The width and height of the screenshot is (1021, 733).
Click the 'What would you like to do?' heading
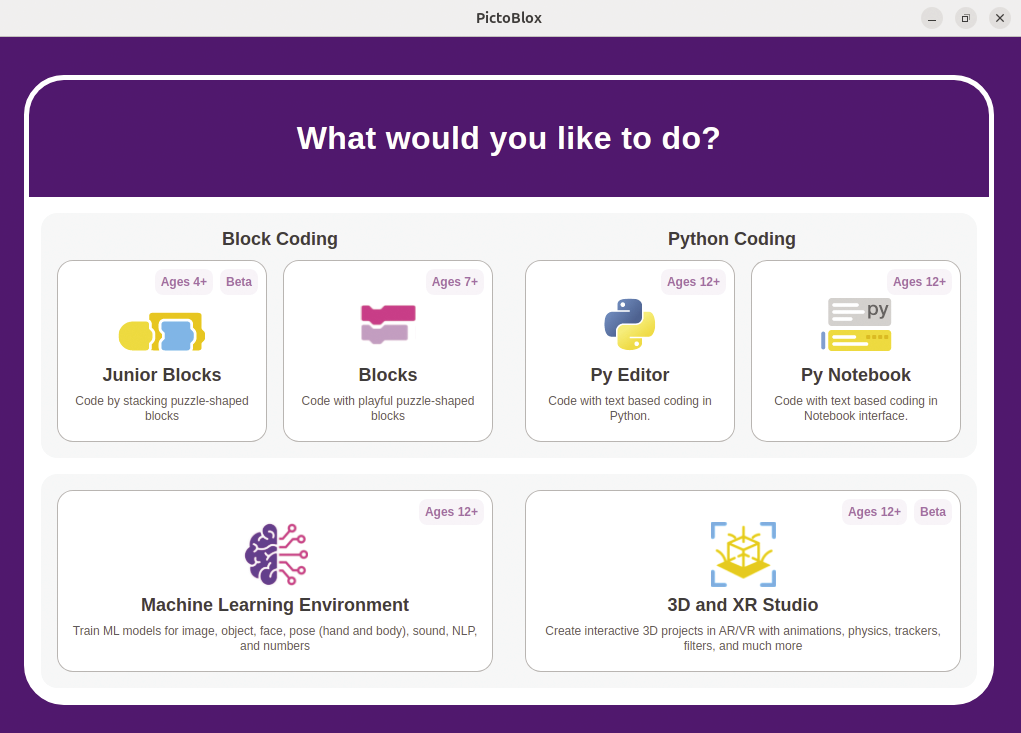(509, 138)
